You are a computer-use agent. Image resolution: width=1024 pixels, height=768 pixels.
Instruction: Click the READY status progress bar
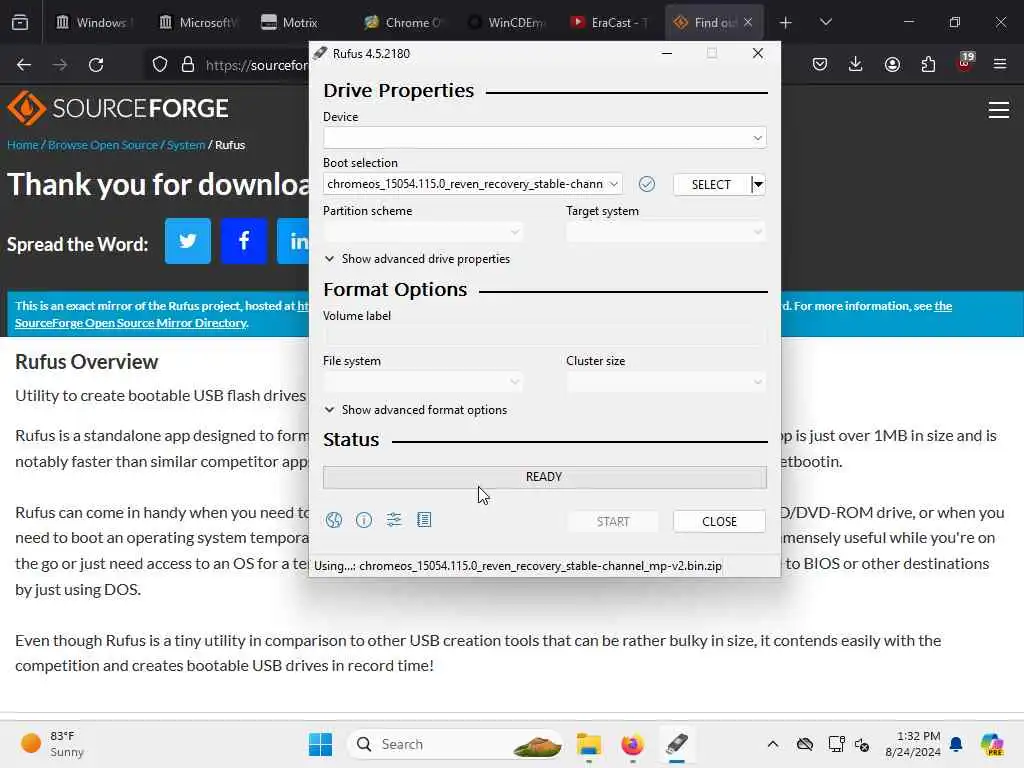545,477
